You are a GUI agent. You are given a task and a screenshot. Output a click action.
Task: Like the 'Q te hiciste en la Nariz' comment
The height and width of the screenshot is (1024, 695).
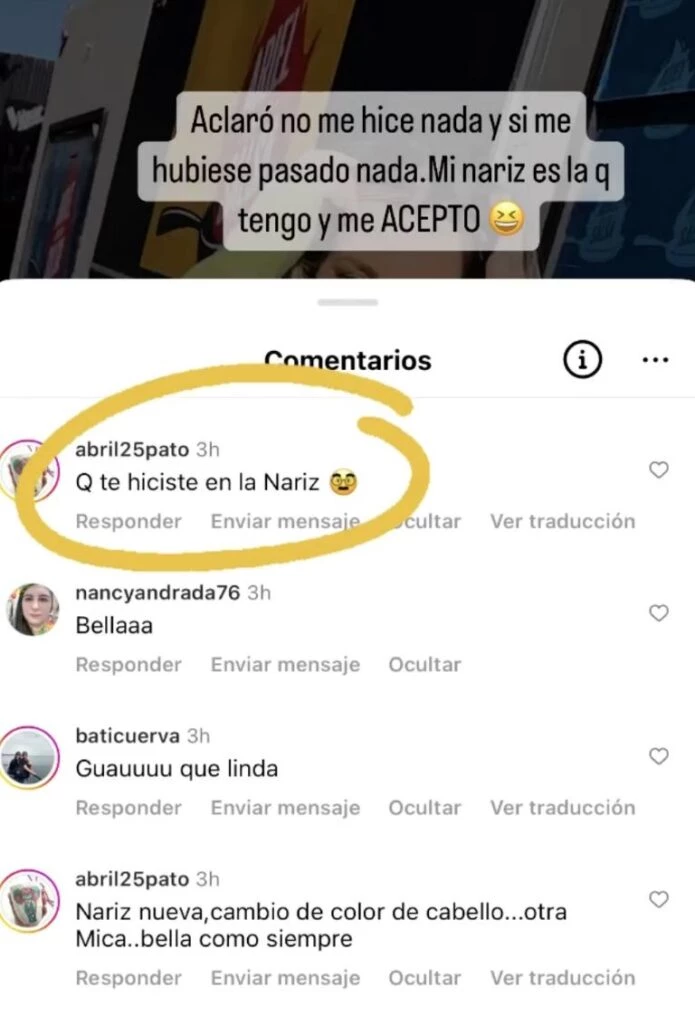658,470
